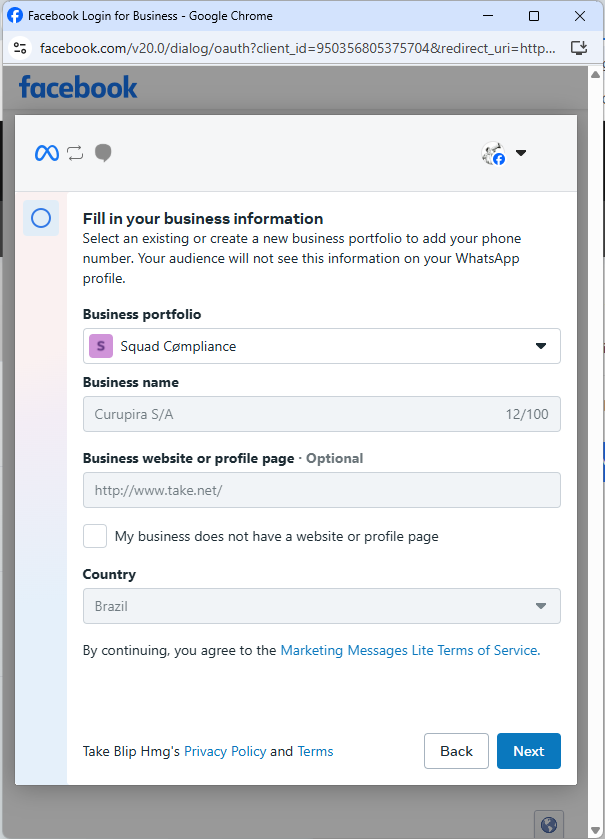Image resolution: width=605 pixels, height=839 pixels.
Task: Click the purple S portfolio avatar icon
Action: (101, 346)
